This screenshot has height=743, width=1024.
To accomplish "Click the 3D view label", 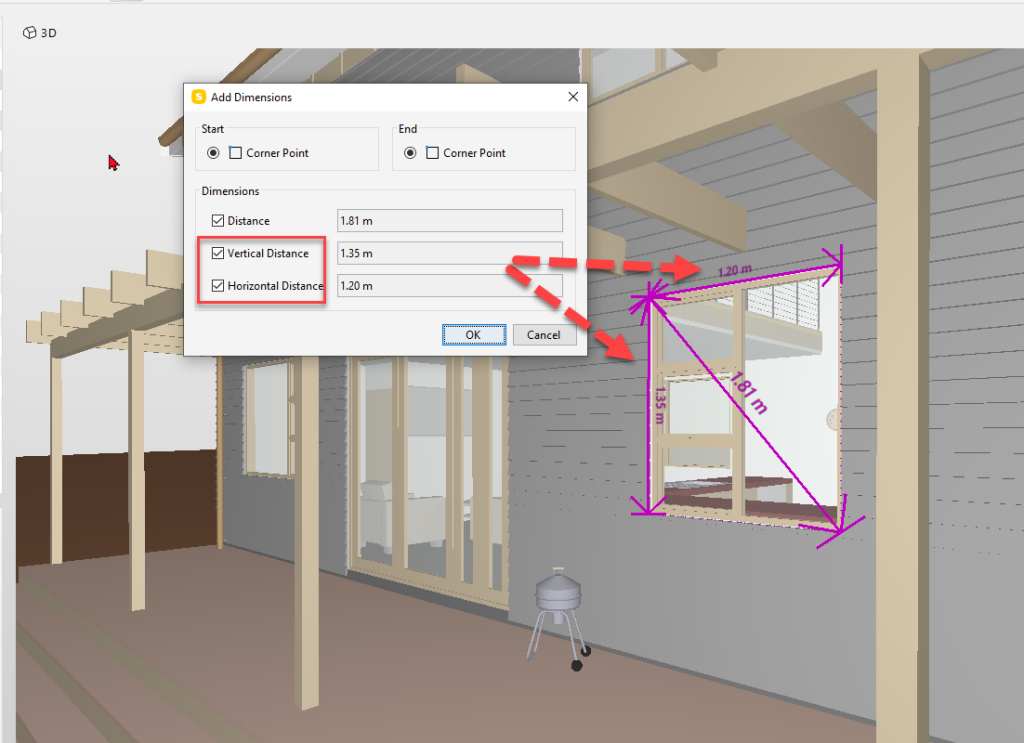I will click(x=48, y=33).
